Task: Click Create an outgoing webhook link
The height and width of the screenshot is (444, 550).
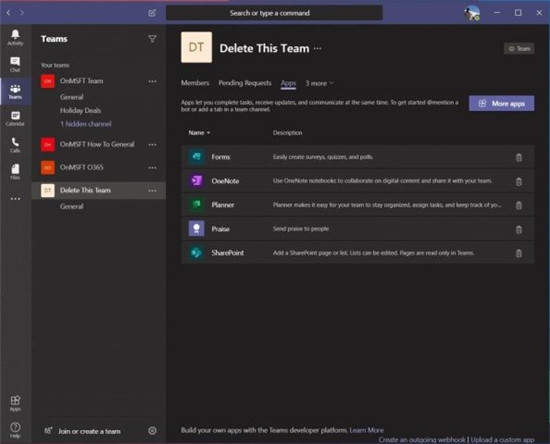Action: [422, 439]
